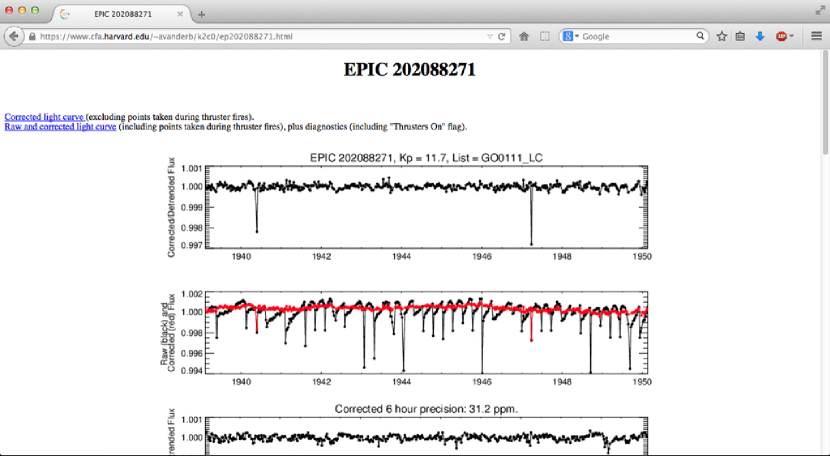Open a new tab with plus button
830x456 pixels.
tap(201, 14)
